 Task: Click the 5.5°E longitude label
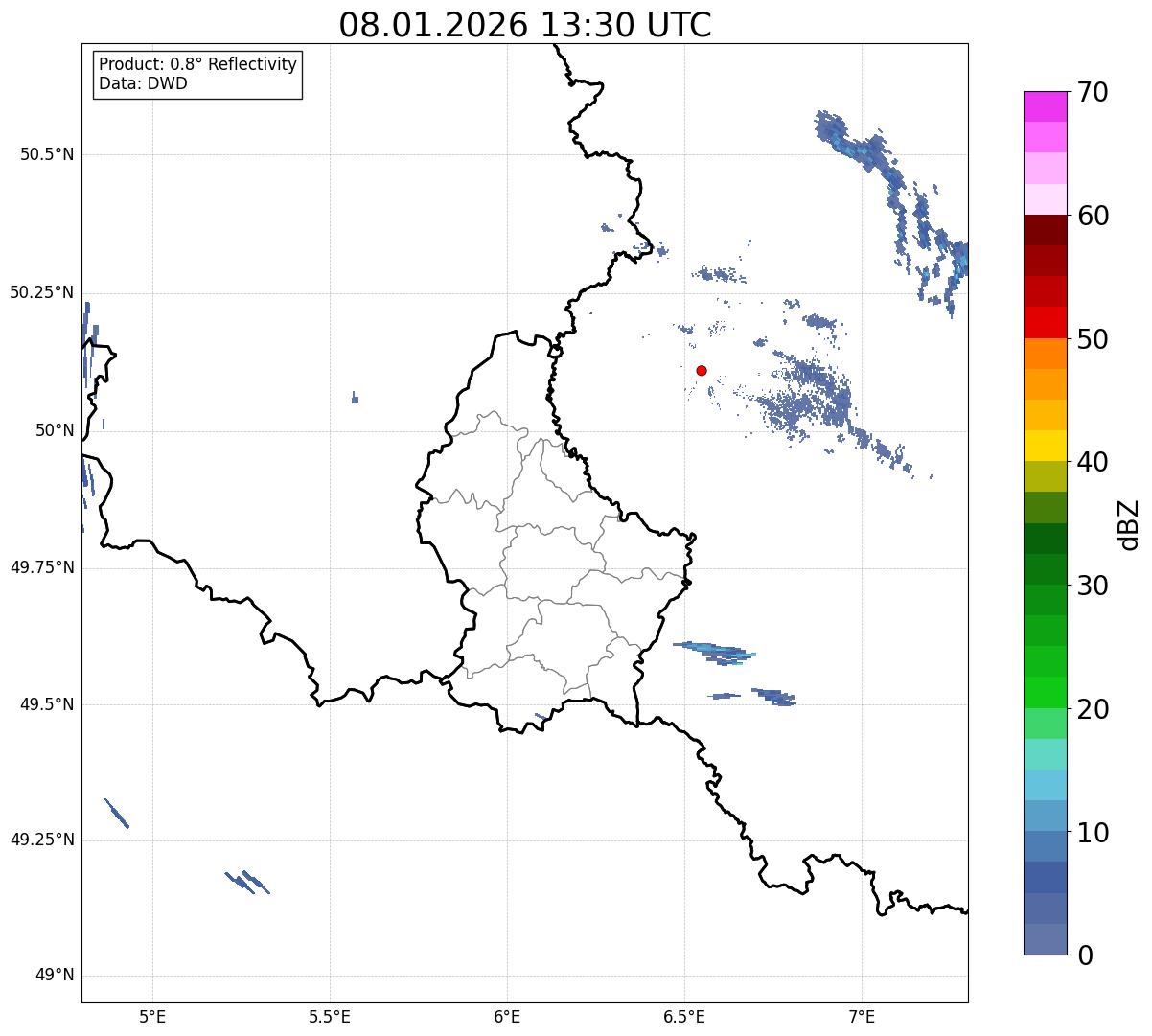tap(330, 1016)
